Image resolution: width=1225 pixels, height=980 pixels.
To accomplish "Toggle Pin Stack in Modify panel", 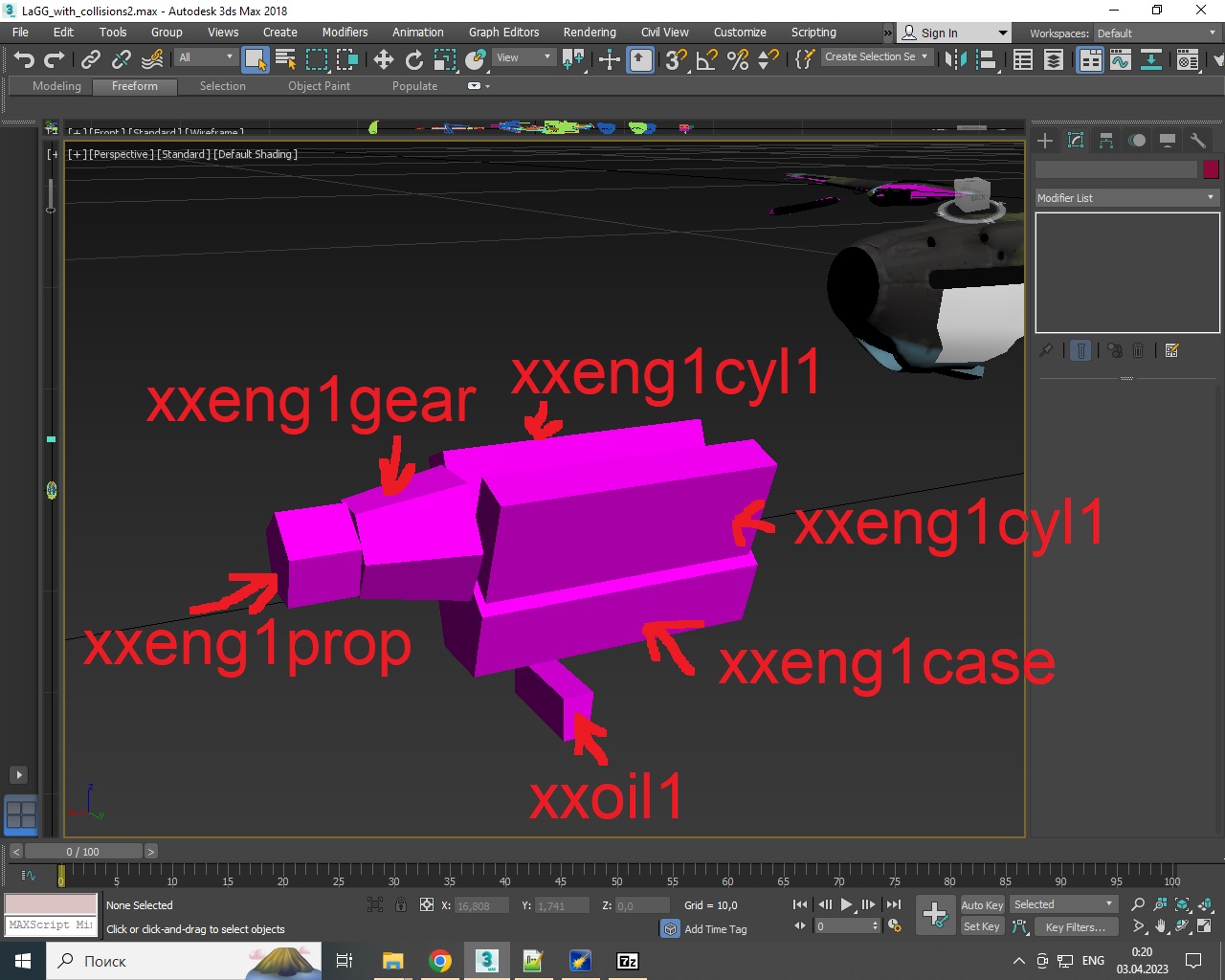I will tap(1046, 350).
